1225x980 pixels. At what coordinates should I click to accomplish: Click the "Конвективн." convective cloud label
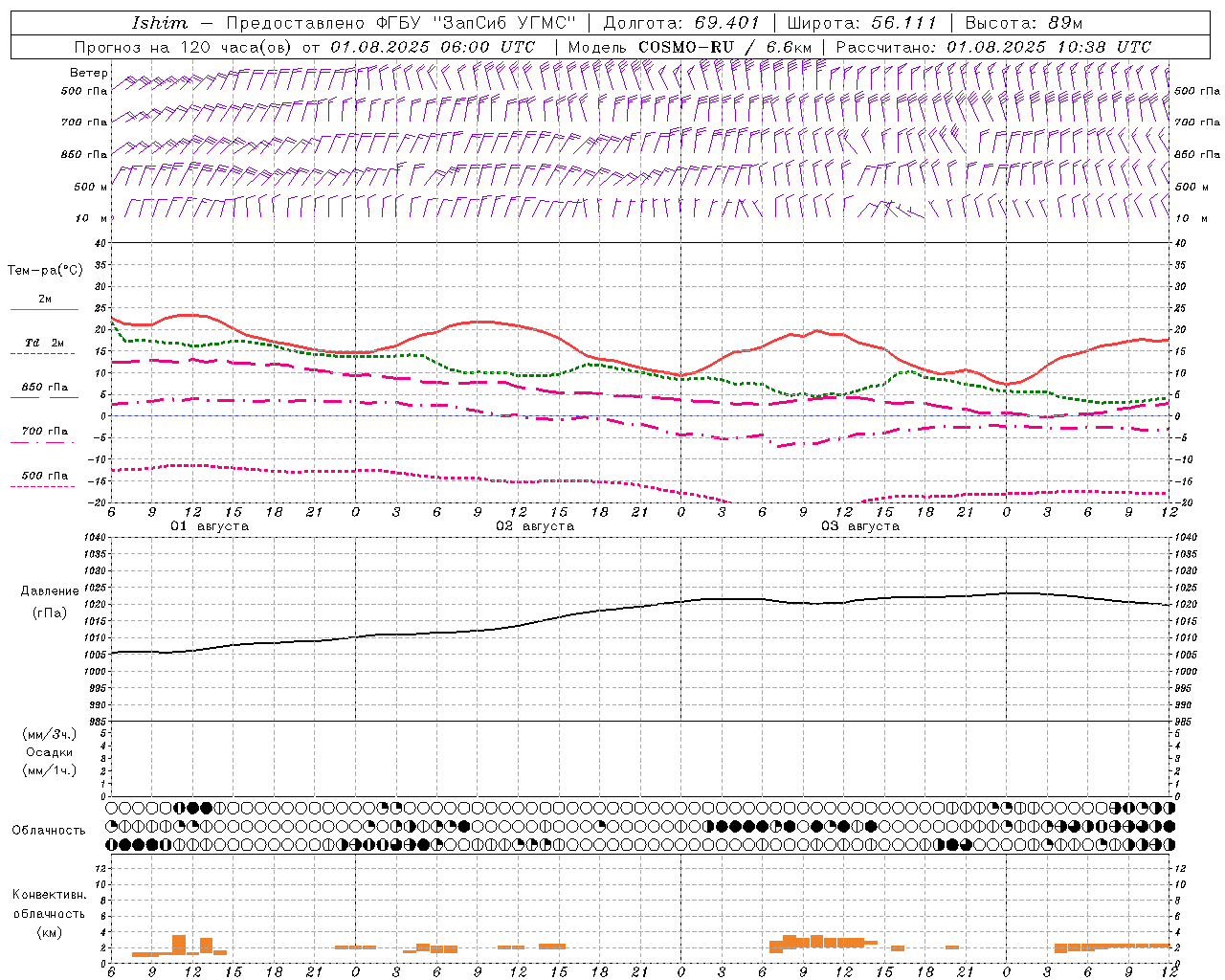pos(49,895)
